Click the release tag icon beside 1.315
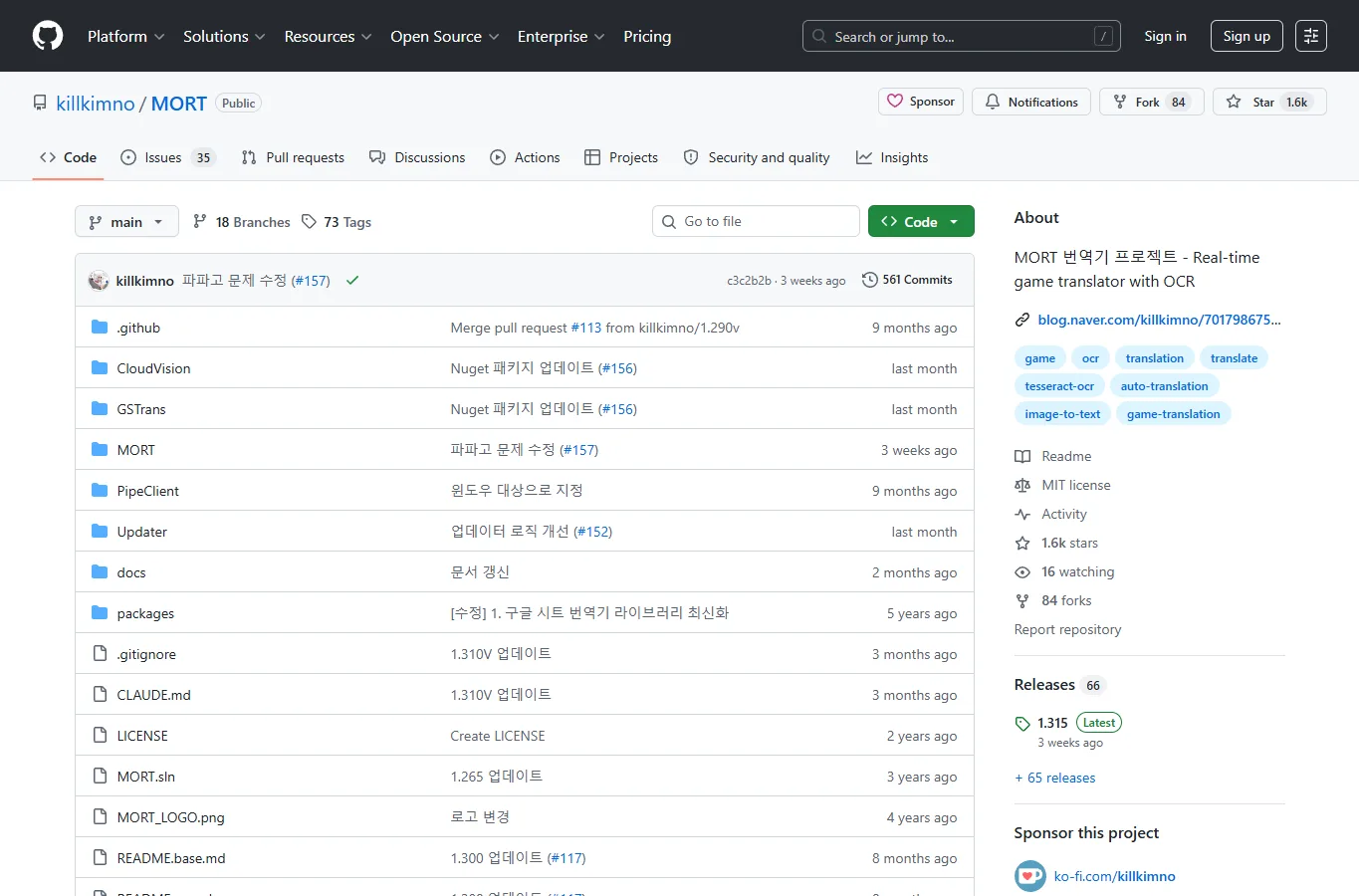Viewport: 1359px width, 896px height. coord(1022,724)
